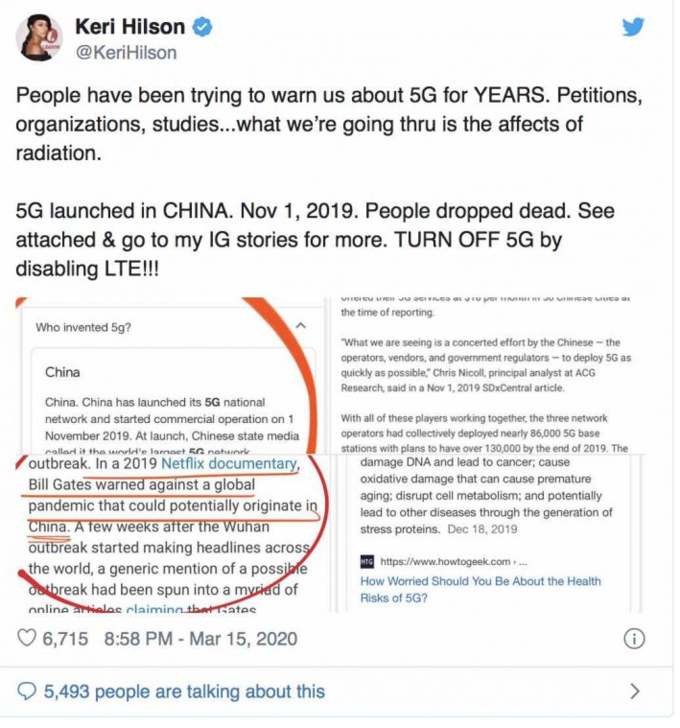
Task: Like the tweet with the heart icon
Action: 30,639
